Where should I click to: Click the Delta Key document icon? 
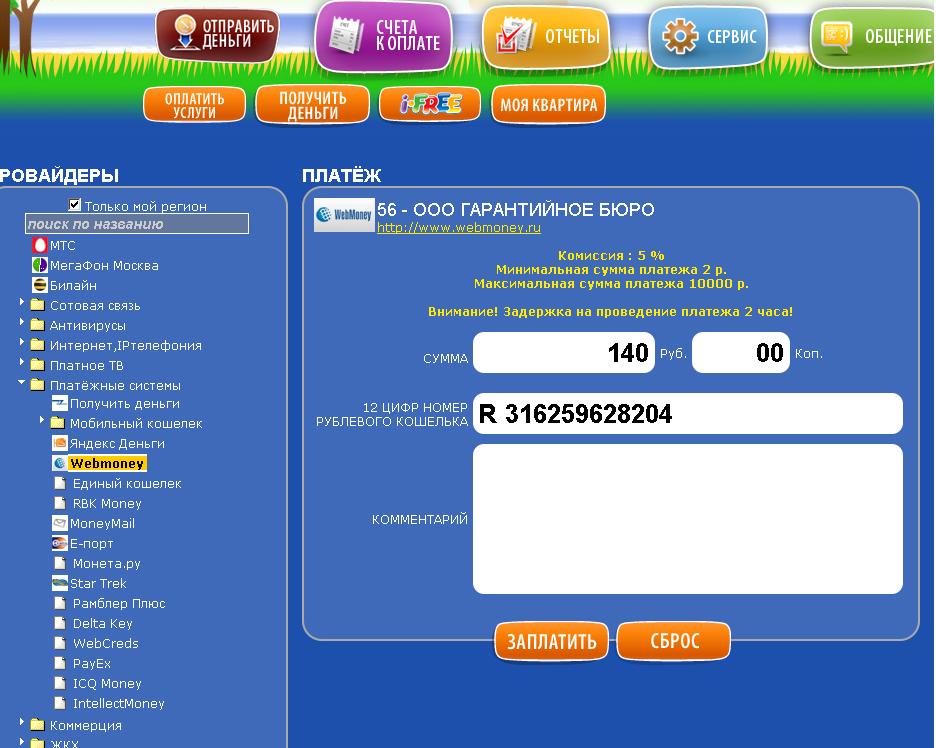click(60, 623)
